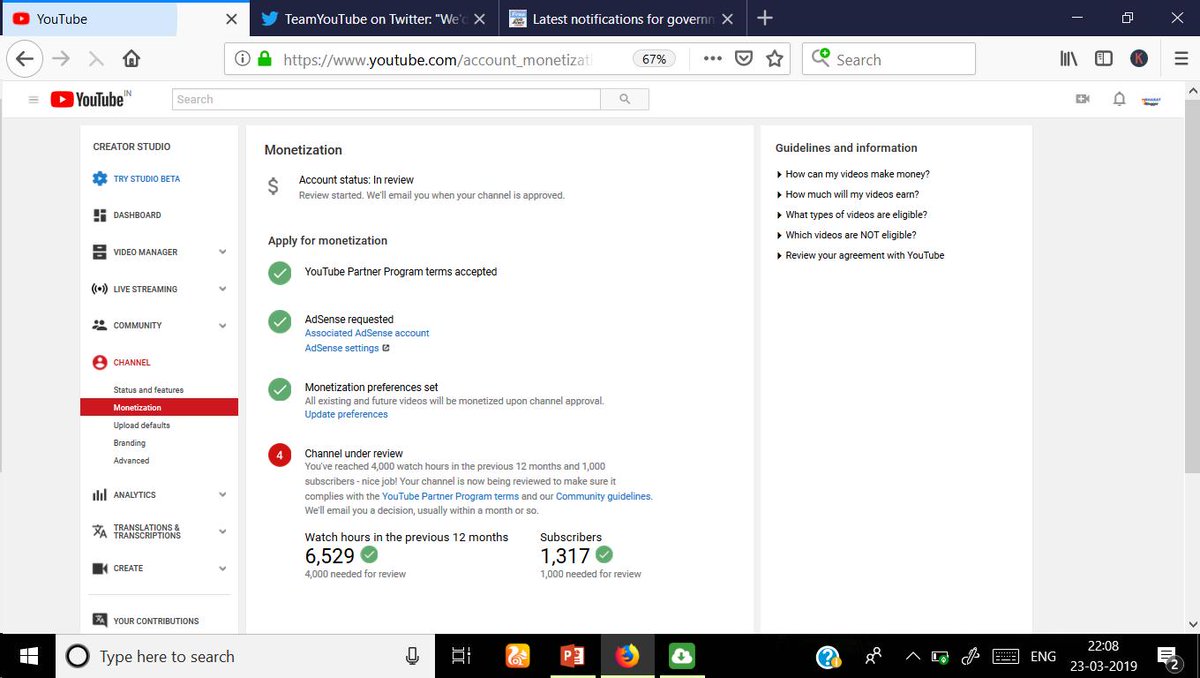Click the YouTube hamburger guide icon
This screenshot has height=678, width=1200.
coord(33,99)
